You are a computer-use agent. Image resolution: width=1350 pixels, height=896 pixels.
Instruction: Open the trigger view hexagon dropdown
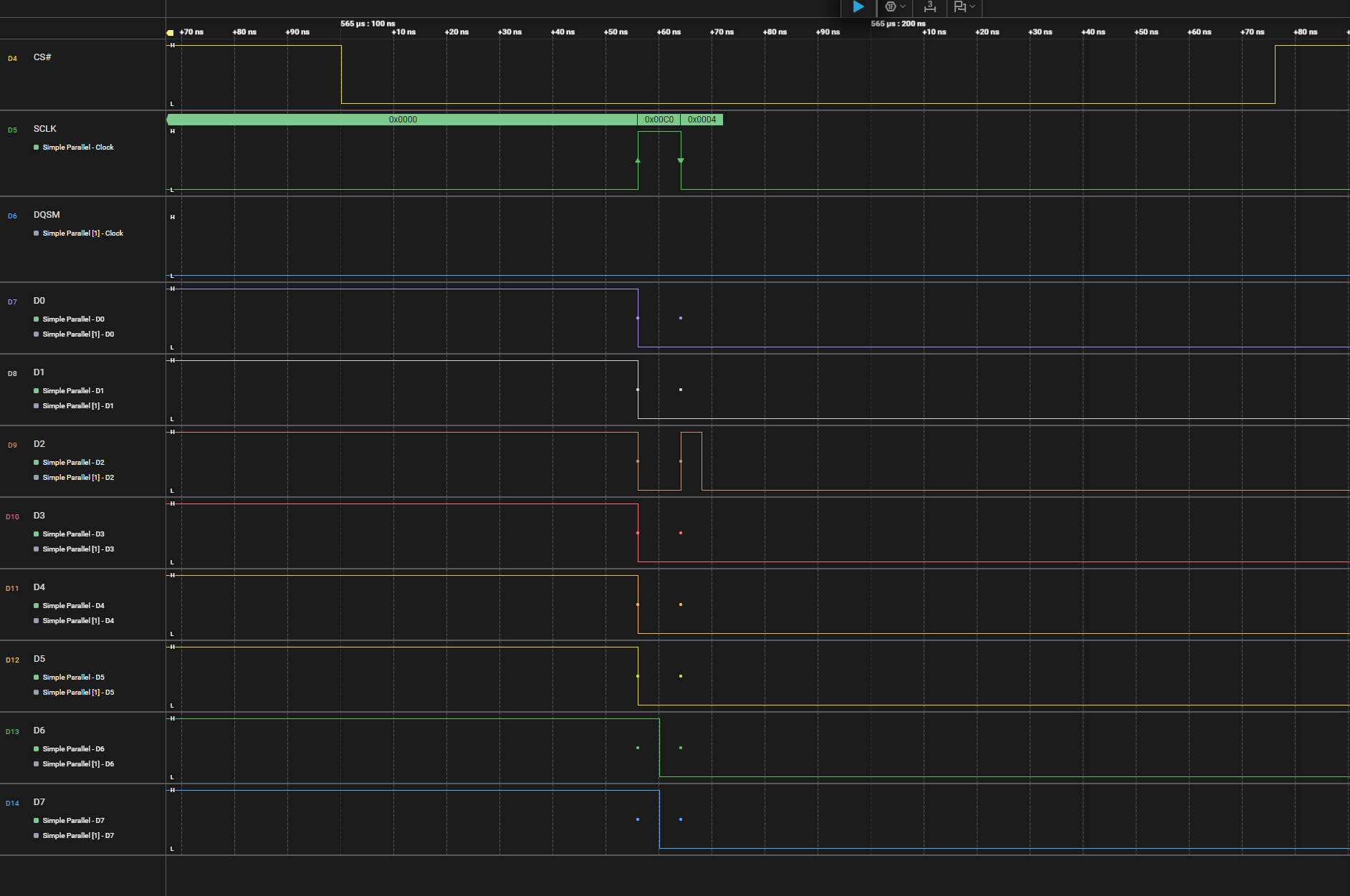point(895,7)
